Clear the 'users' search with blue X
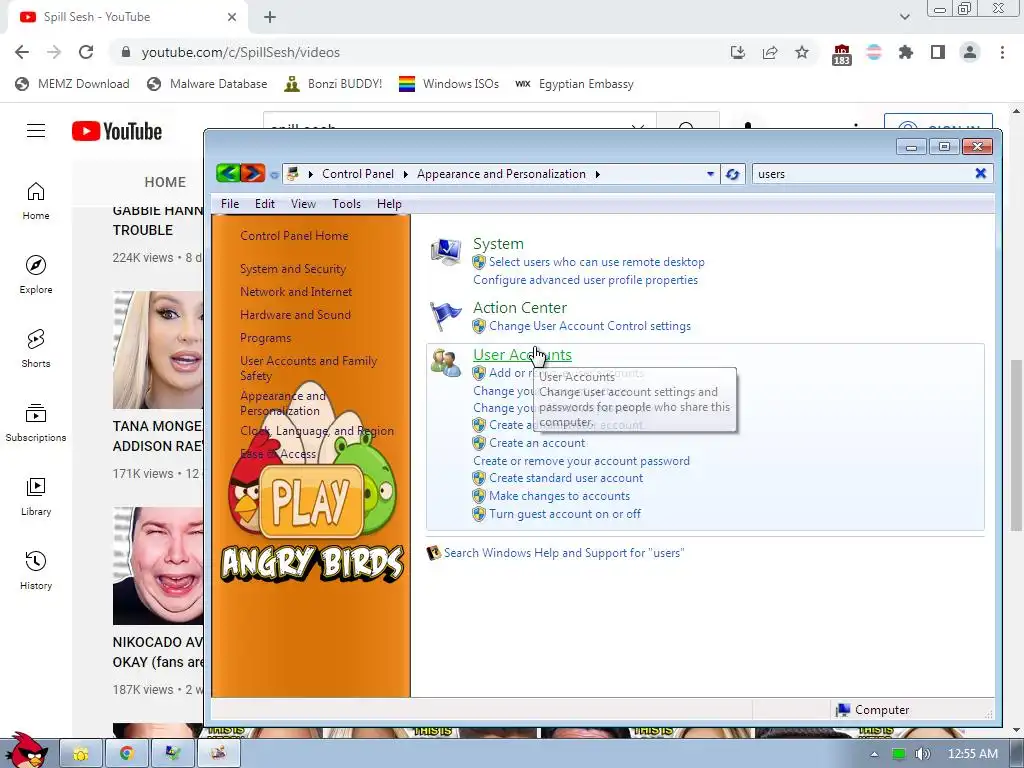Image resolution: width=1024 pixels, height=768 pixels. [x=980, y=173]
